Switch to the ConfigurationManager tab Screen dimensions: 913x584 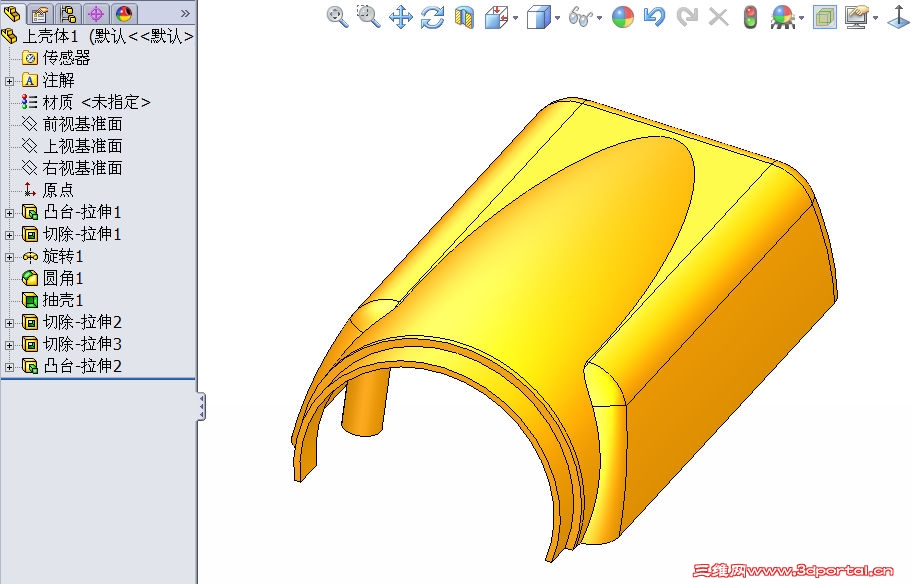68,13
